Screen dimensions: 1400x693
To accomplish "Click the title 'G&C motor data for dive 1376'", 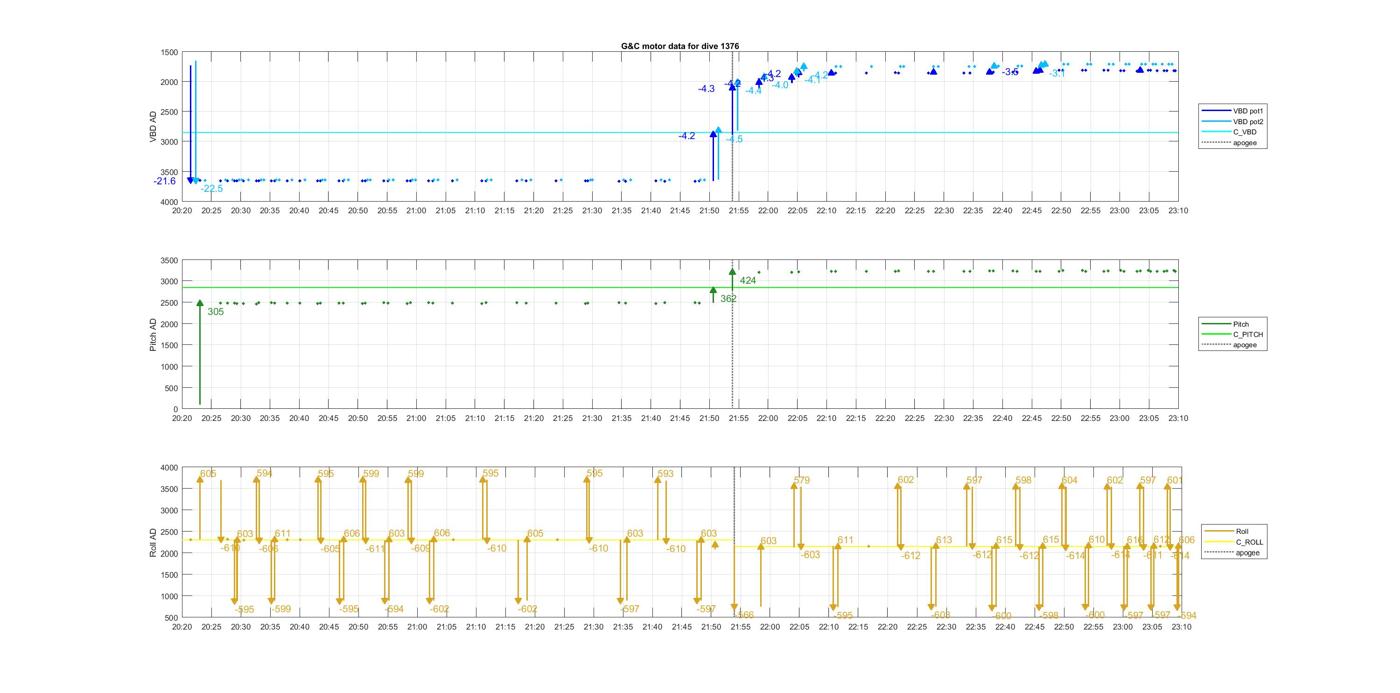I will [680, 46].
